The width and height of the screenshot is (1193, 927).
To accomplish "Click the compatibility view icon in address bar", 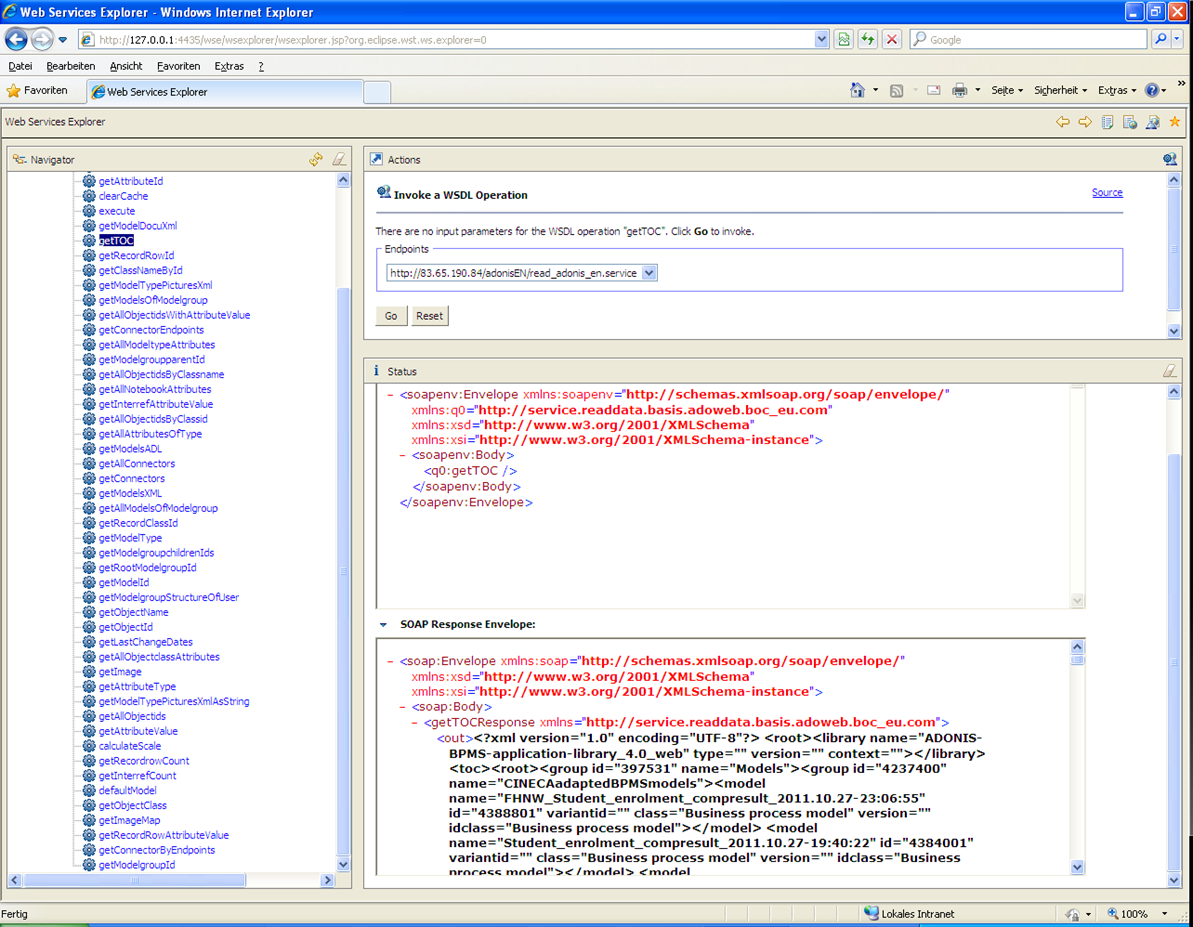I will [843, 40].
